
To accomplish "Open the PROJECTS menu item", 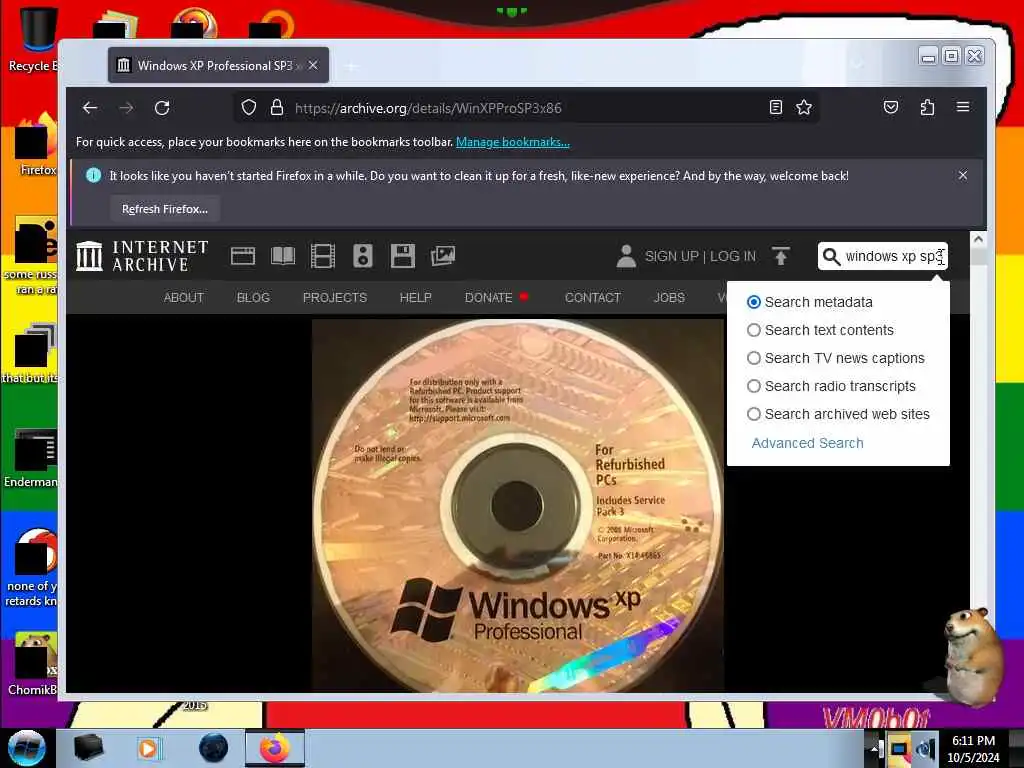I will [x=334, y=297].
